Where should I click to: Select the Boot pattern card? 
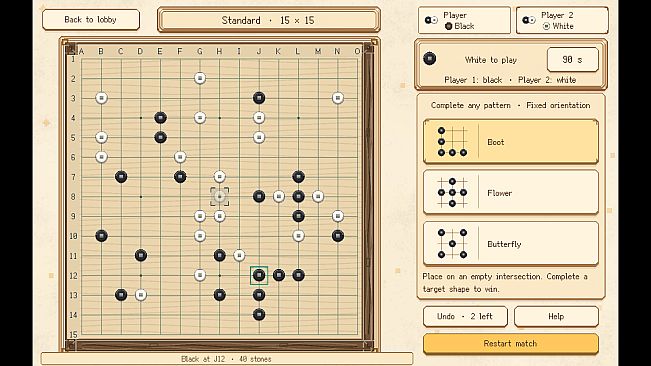(x=510, y=142)
